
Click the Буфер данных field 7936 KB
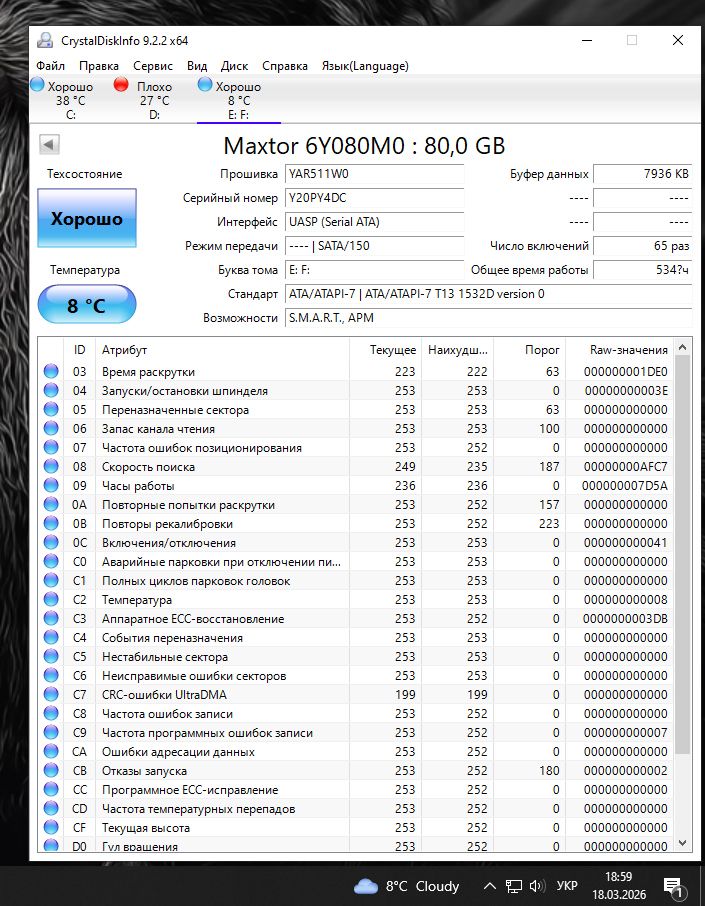(643, 174)
